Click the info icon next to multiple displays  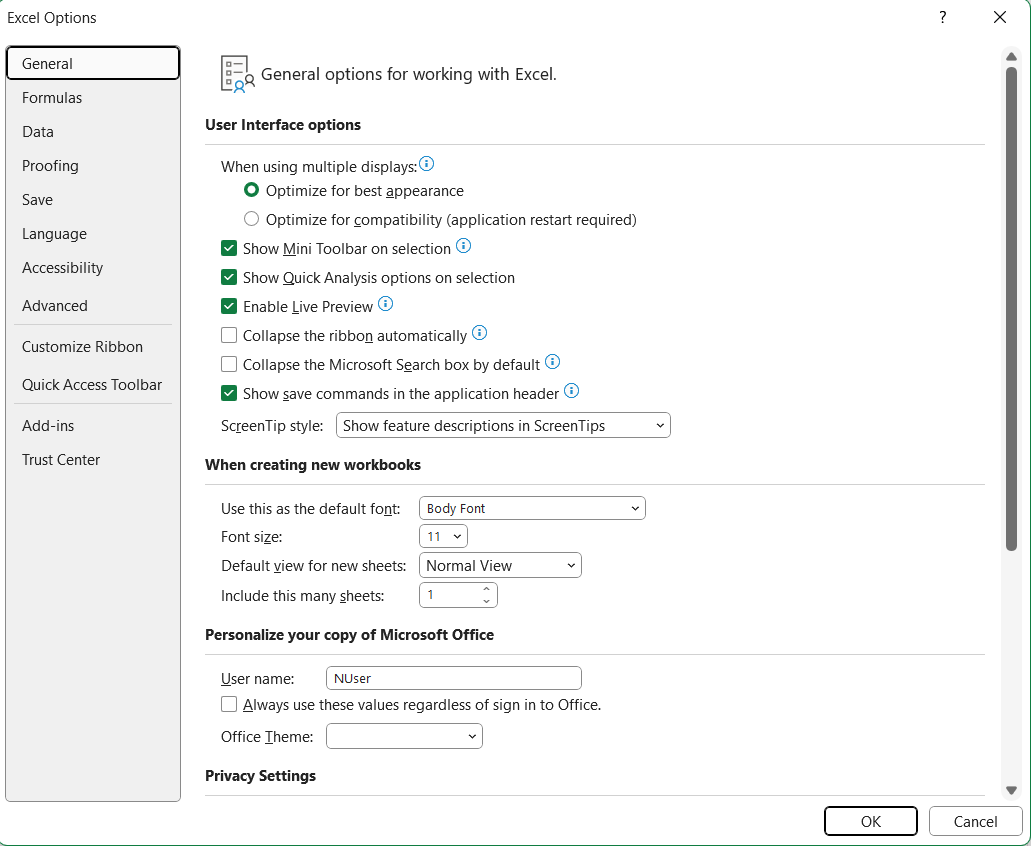coord(426,163)
